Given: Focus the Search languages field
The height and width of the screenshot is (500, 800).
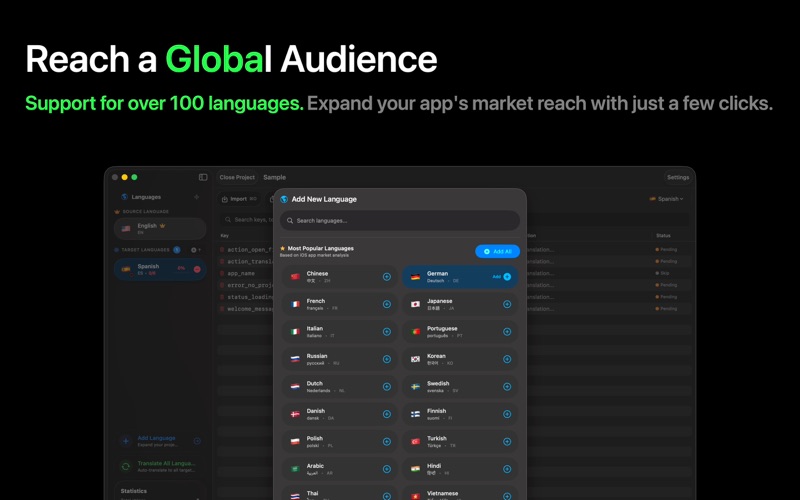Looking at the screenshot, I should (x=399, y=220).
